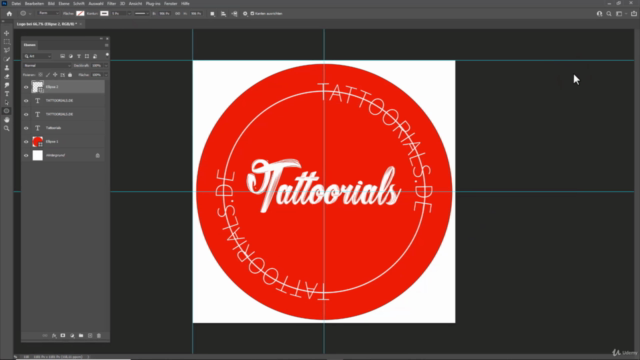Open the Kontur stroke color swatch

coord(104,13)
